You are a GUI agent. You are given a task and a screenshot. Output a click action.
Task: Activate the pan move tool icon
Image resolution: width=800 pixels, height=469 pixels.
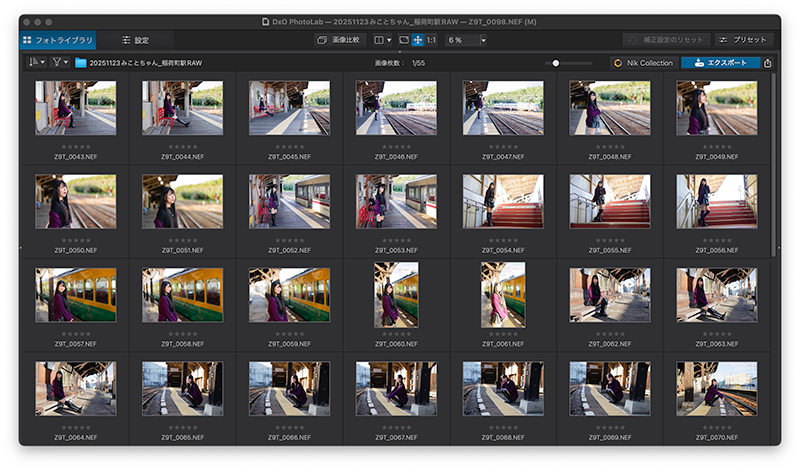point(417,40)
